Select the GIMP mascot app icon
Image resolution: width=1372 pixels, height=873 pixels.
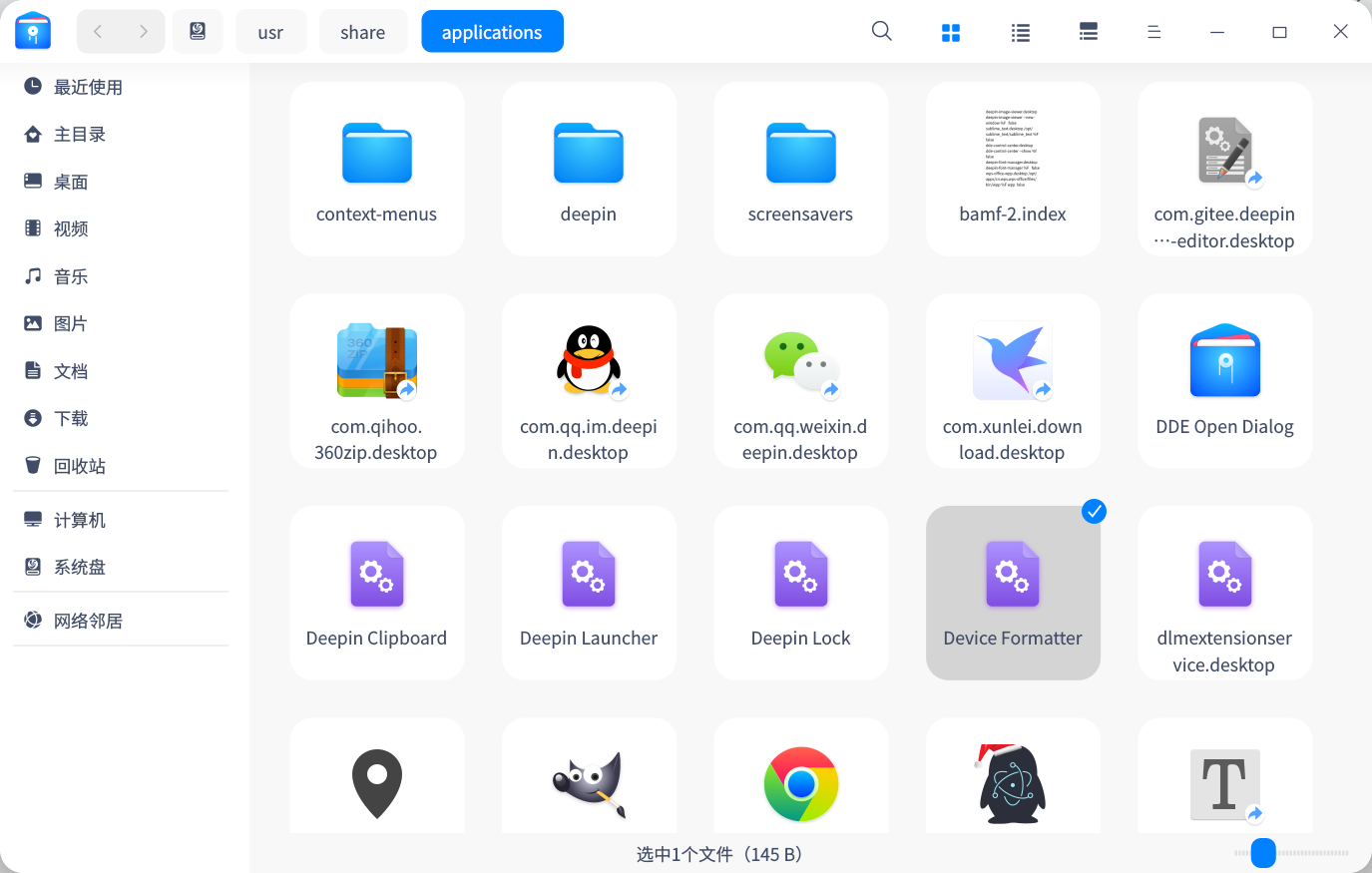click(x=589, y=785)
